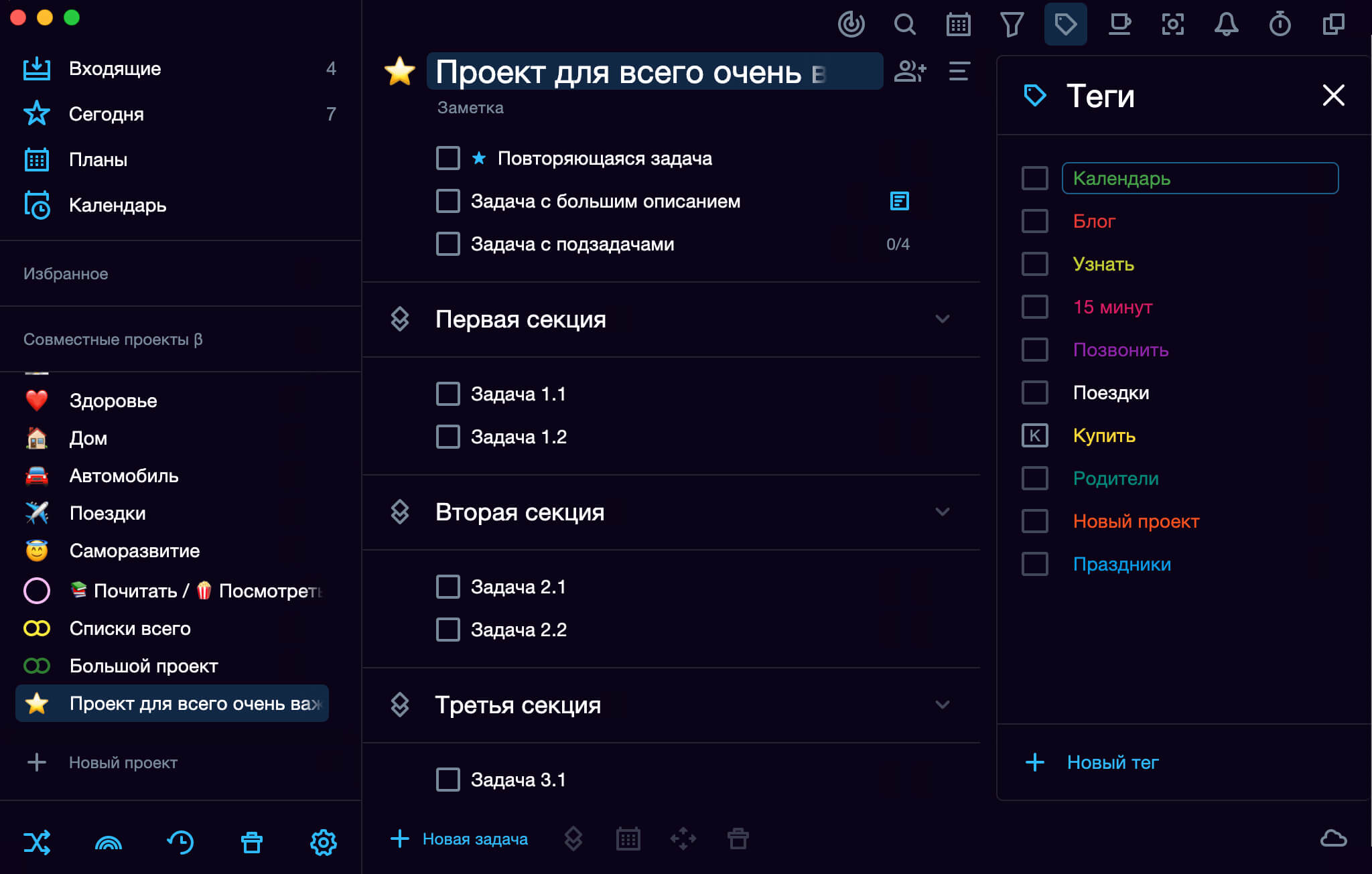Screen dimensions: 1372x874
Task: Check off Задача 3.1
Action: coord(448,780)
